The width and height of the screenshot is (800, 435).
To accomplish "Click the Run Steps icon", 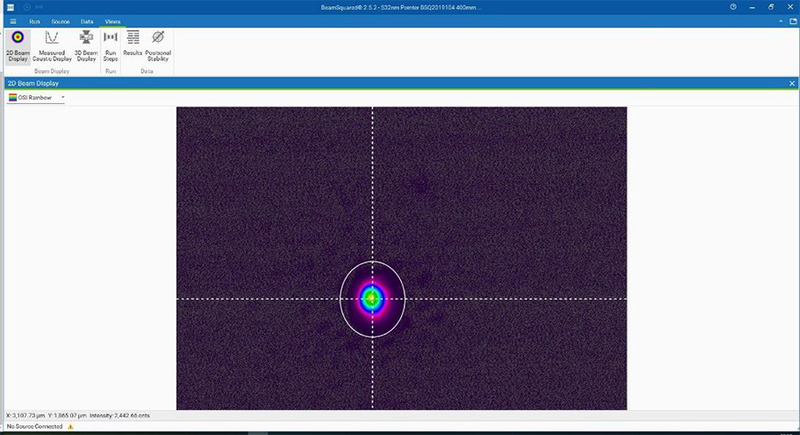I will tap(111, 47).
